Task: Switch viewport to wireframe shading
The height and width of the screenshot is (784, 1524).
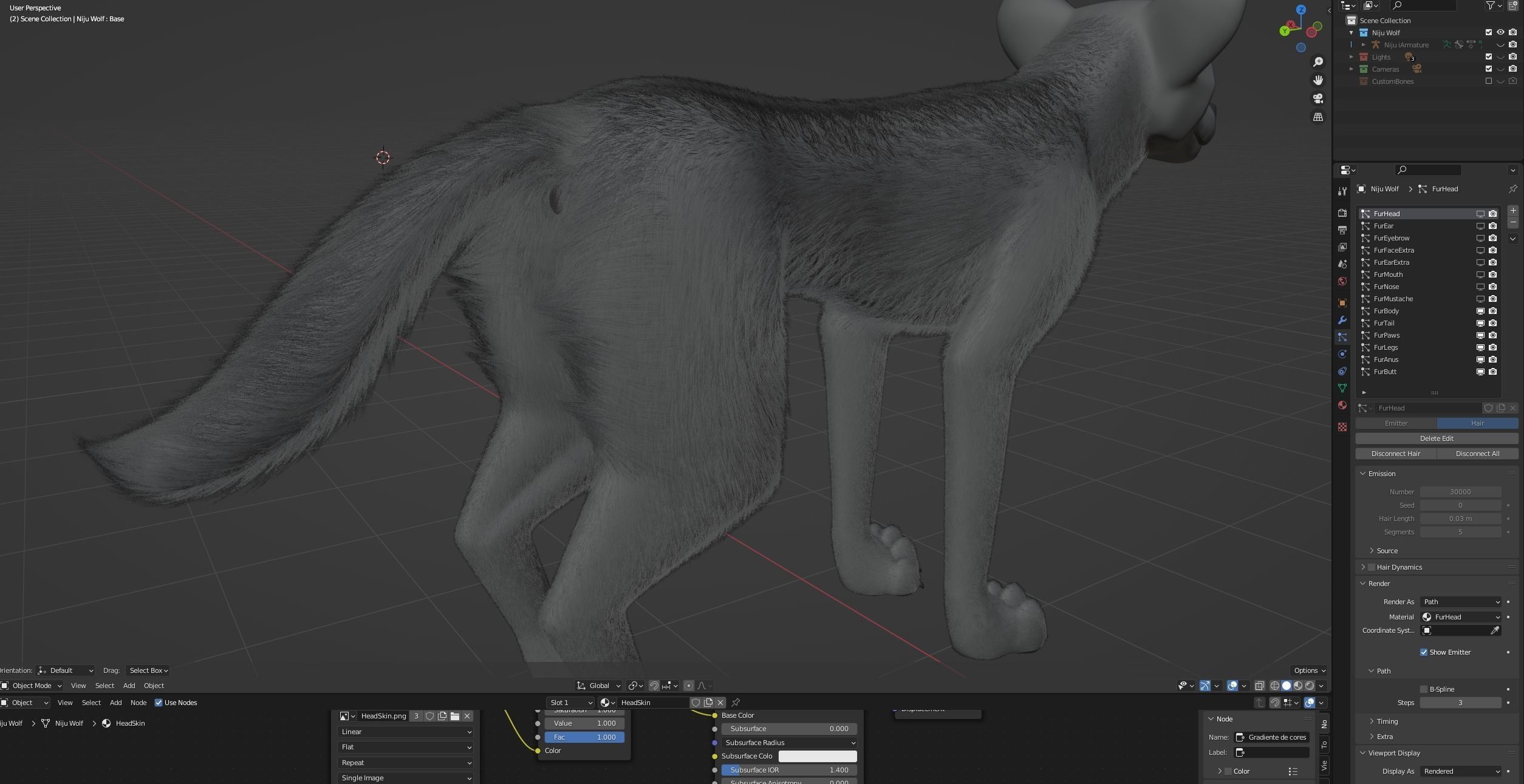Action: point(1275,686)
